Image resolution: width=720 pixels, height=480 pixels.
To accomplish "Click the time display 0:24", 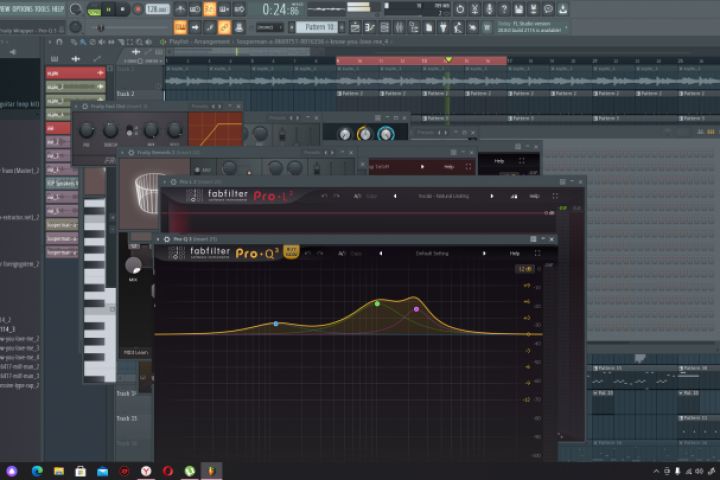I will coord(283,9).
